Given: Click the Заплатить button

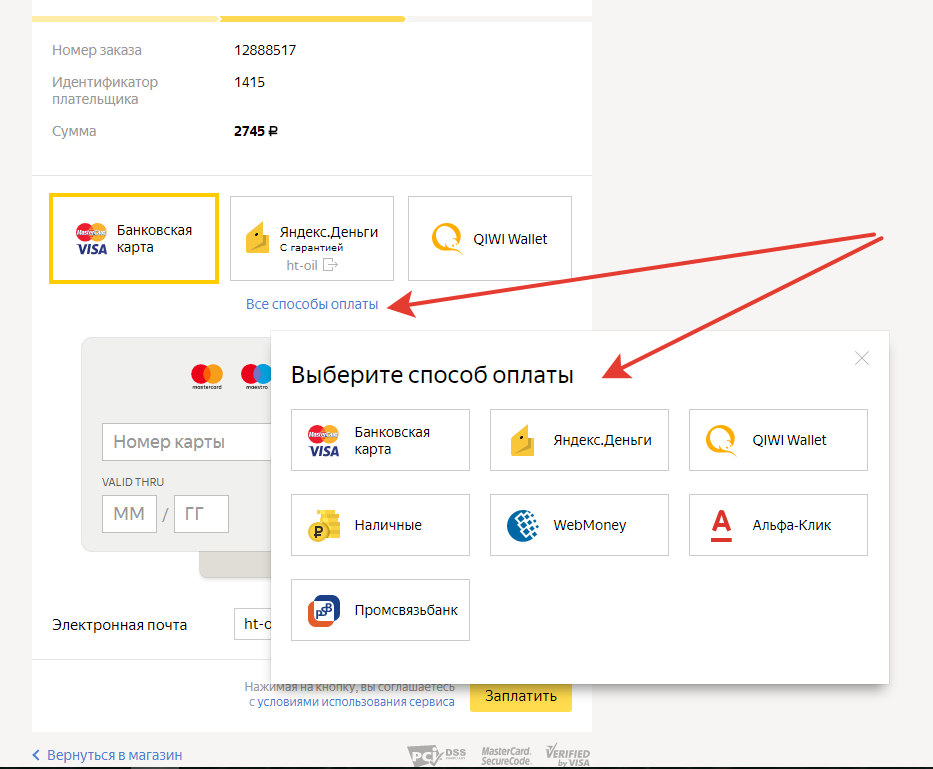Looking at the screenshot, I should click(x=521, y=696).
